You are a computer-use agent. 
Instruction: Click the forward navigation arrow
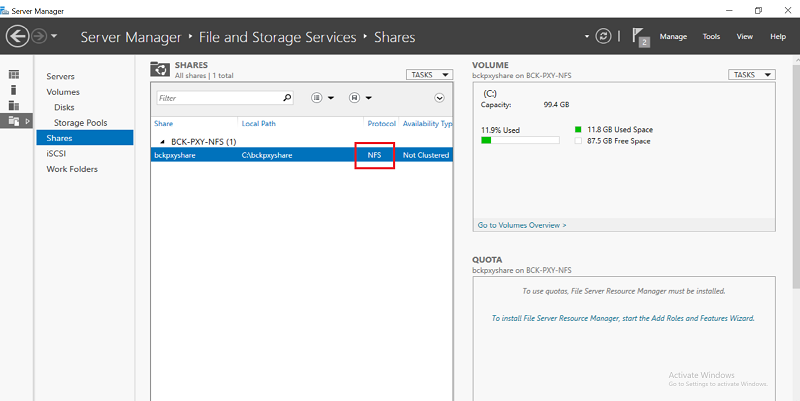(39, 36)
